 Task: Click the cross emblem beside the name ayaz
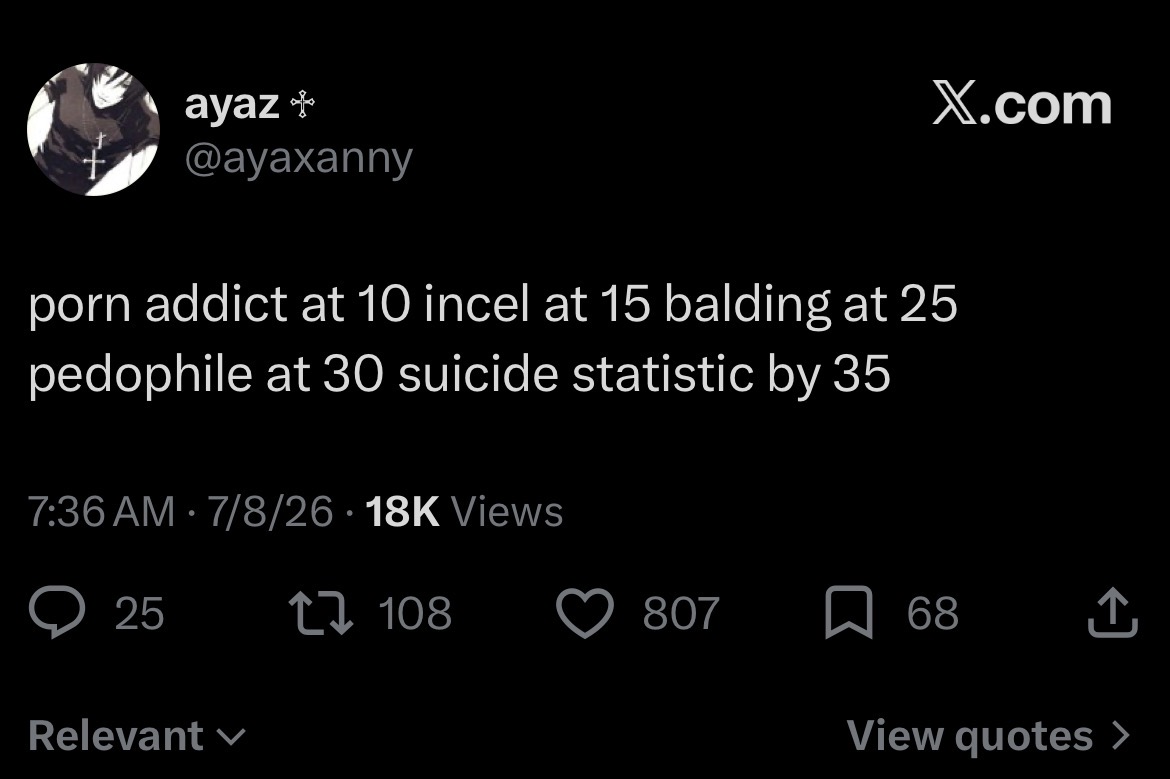[x=302, y=104]
